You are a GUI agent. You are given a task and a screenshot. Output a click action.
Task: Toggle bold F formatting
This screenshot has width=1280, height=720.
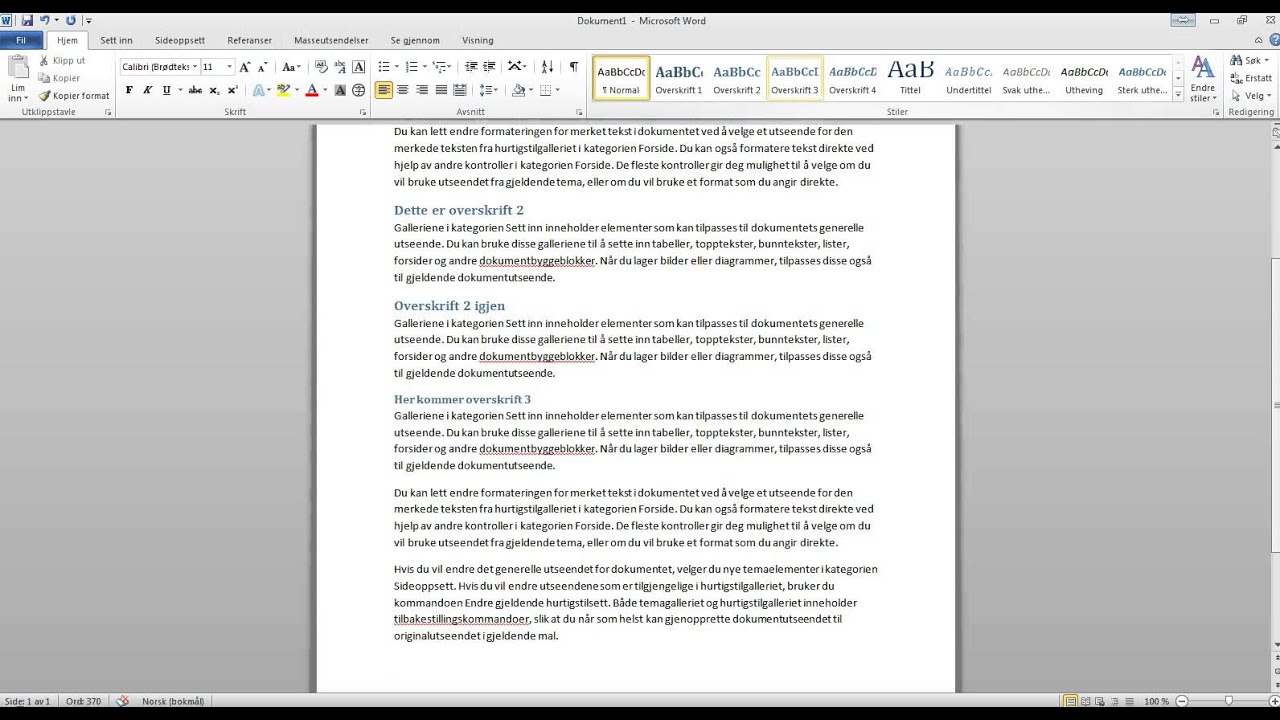(x=129, y=90)
